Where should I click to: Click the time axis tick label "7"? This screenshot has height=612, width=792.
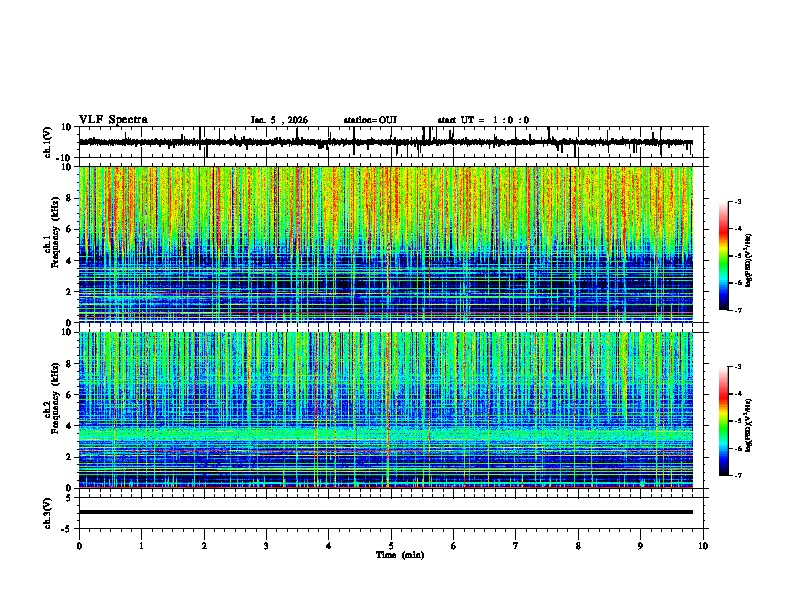pyautogui.click(x=516, y=546)
